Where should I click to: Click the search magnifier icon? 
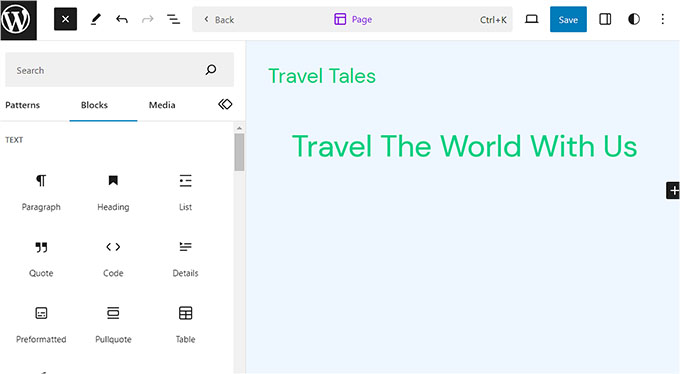tap(211, 70)
